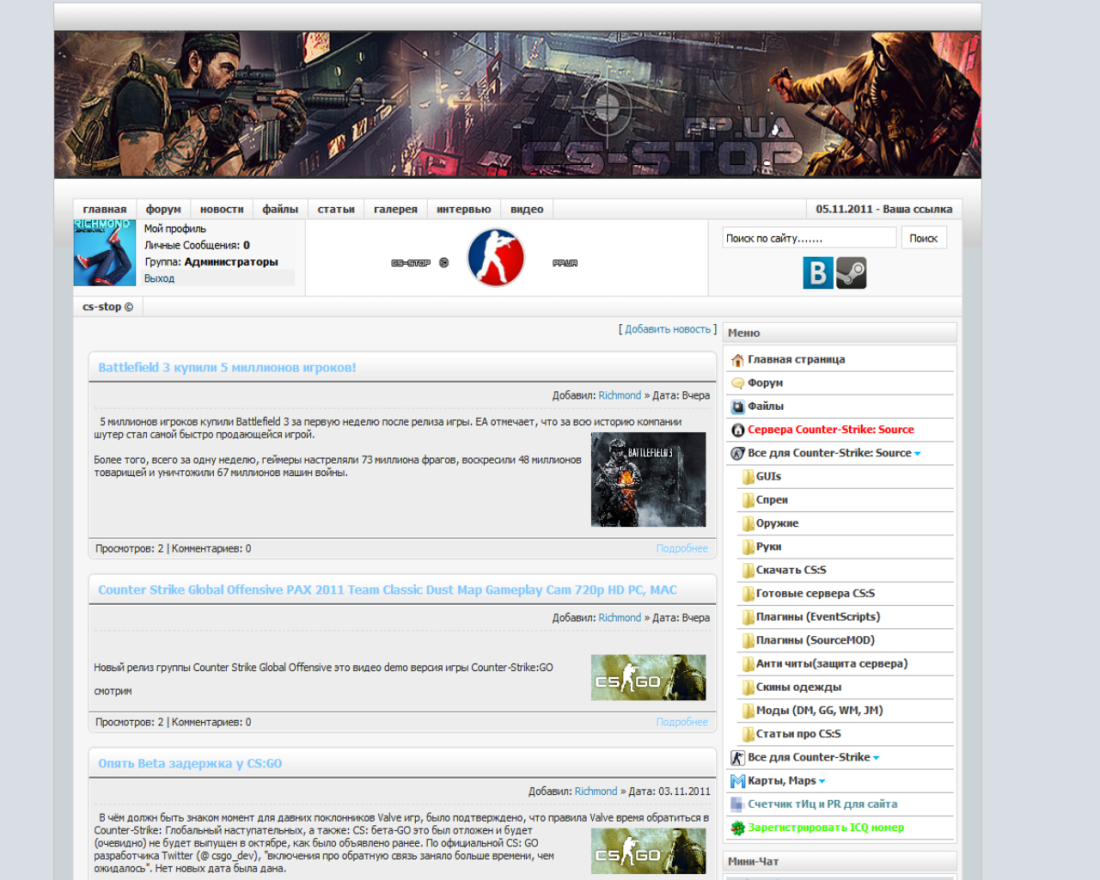The width and height of the screenshot is (1100, 880).
Task: Click the Поиск search button
Action: click(x=923, y=239)
